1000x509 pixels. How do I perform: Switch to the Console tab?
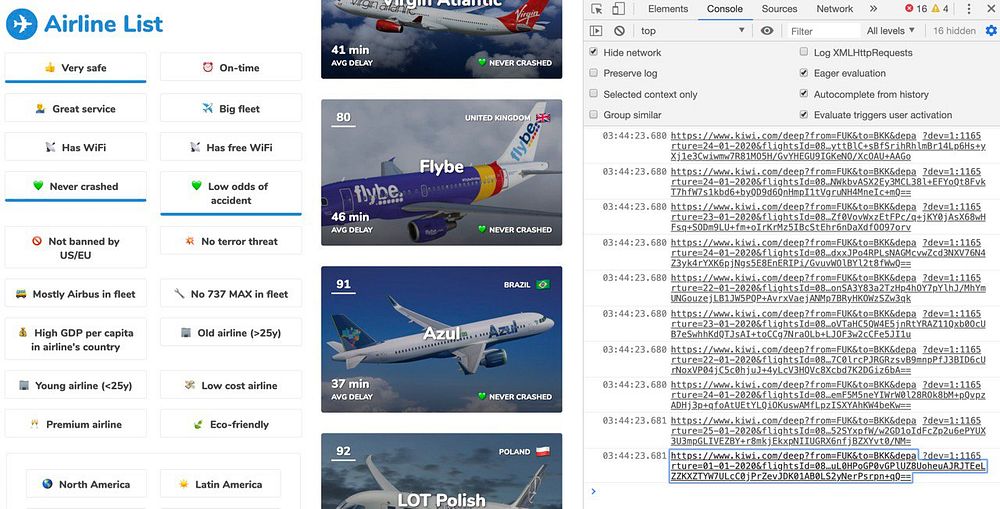click(x=724, y=9)
